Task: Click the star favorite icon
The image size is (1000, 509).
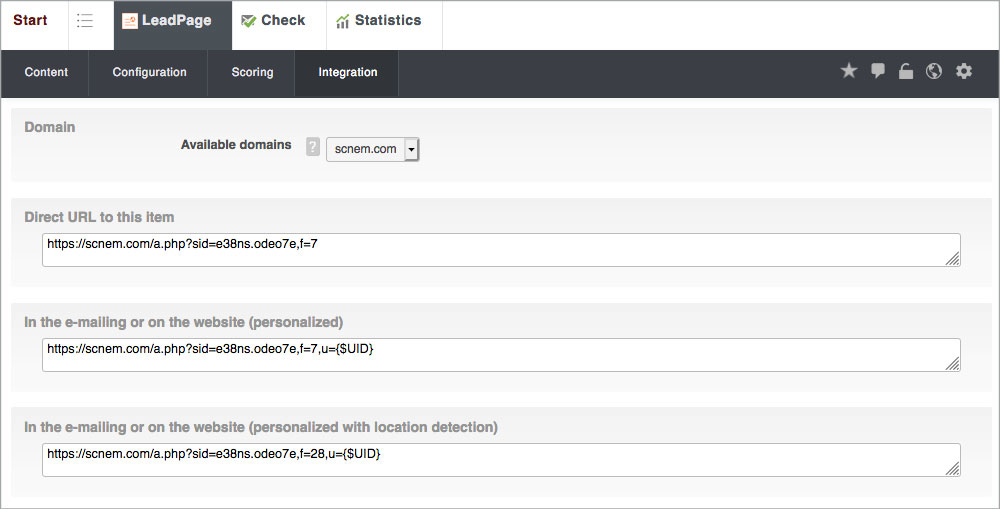Action: (849, 71)
